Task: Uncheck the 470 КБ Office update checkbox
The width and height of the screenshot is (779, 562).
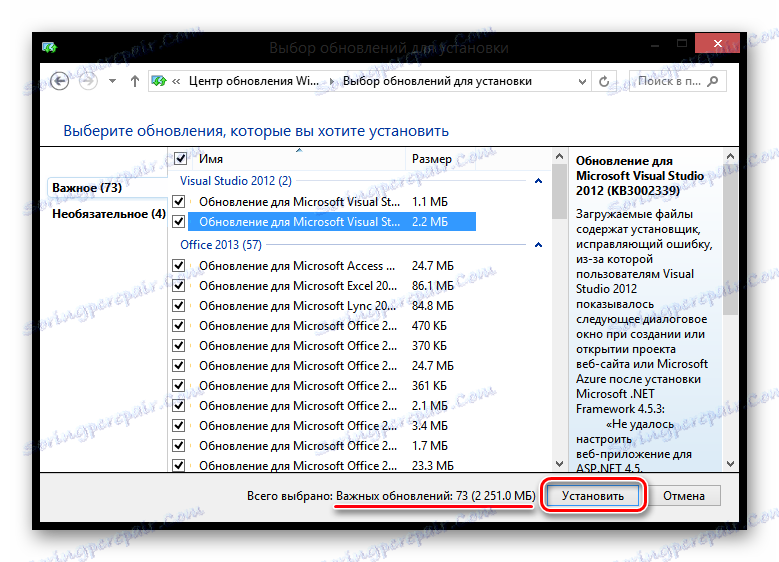Action: [178, 325]
